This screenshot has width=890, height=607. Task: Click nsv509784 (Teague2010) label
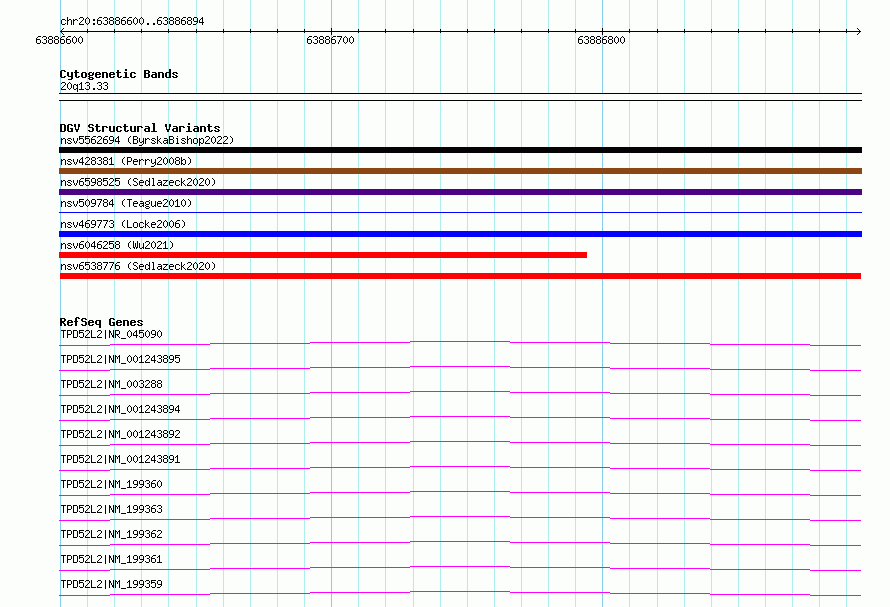[126, 203]
